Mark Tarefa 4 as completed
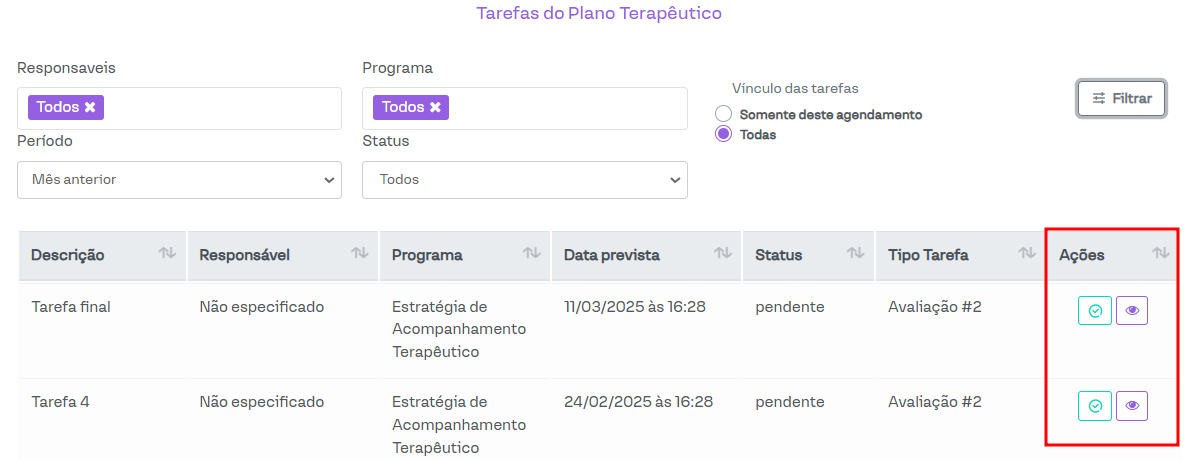This screenshot has width=1188, height=460. point(1095,406)
